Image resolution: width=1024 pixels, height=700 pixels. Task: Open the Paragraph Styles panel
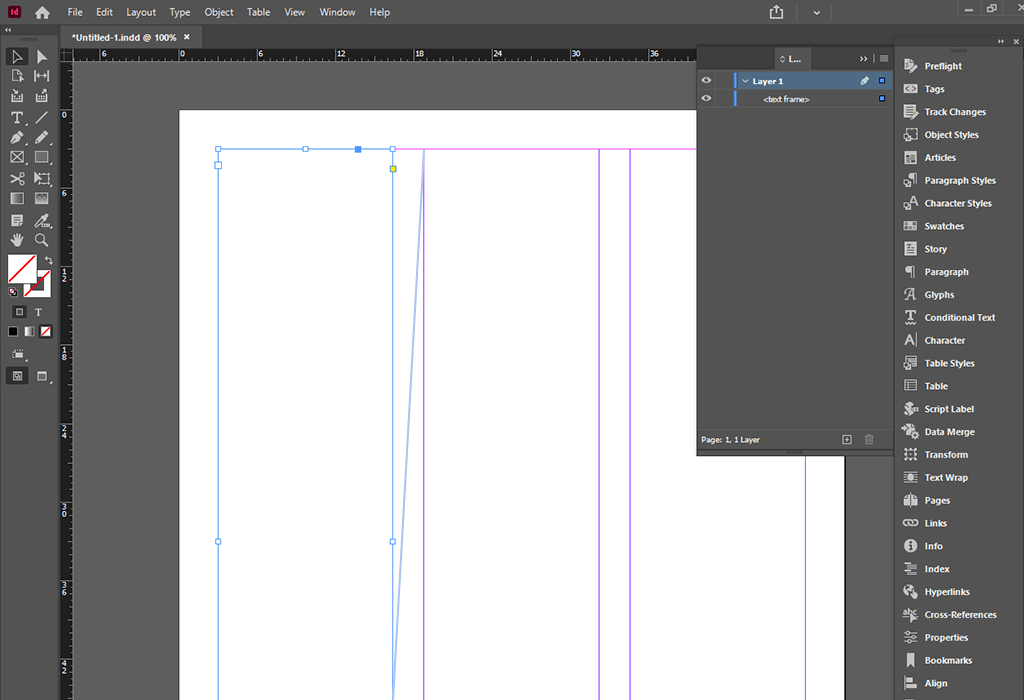click(959, 181)
